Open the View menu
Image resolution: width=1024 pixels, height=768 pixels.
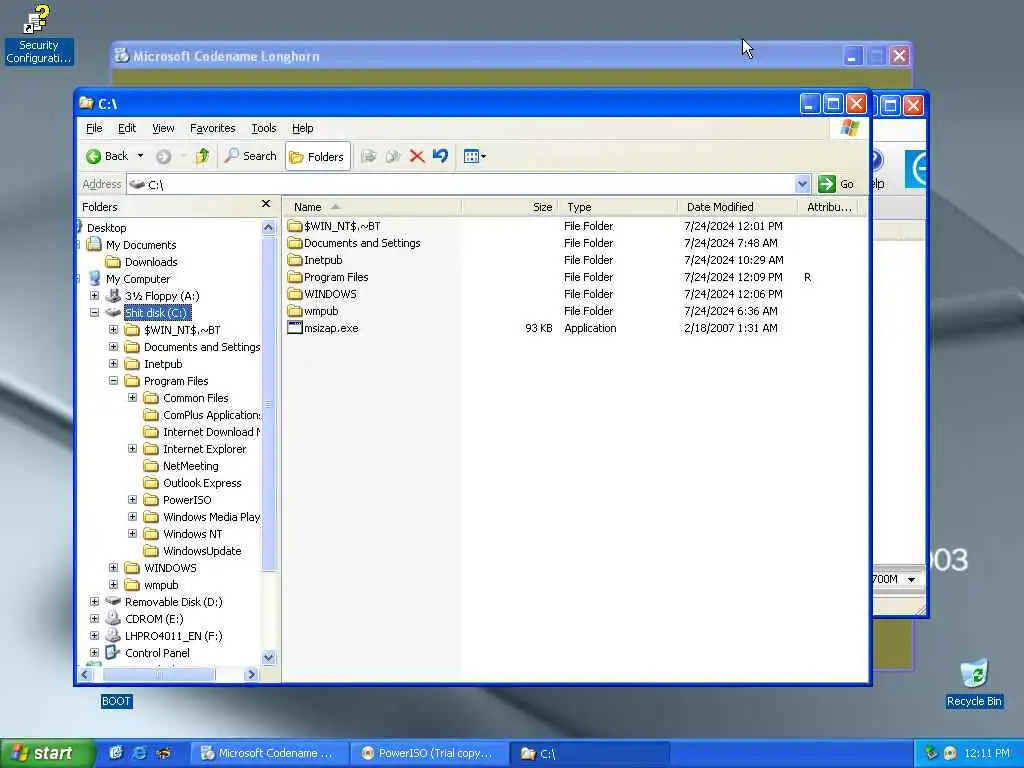click(163, 128)
